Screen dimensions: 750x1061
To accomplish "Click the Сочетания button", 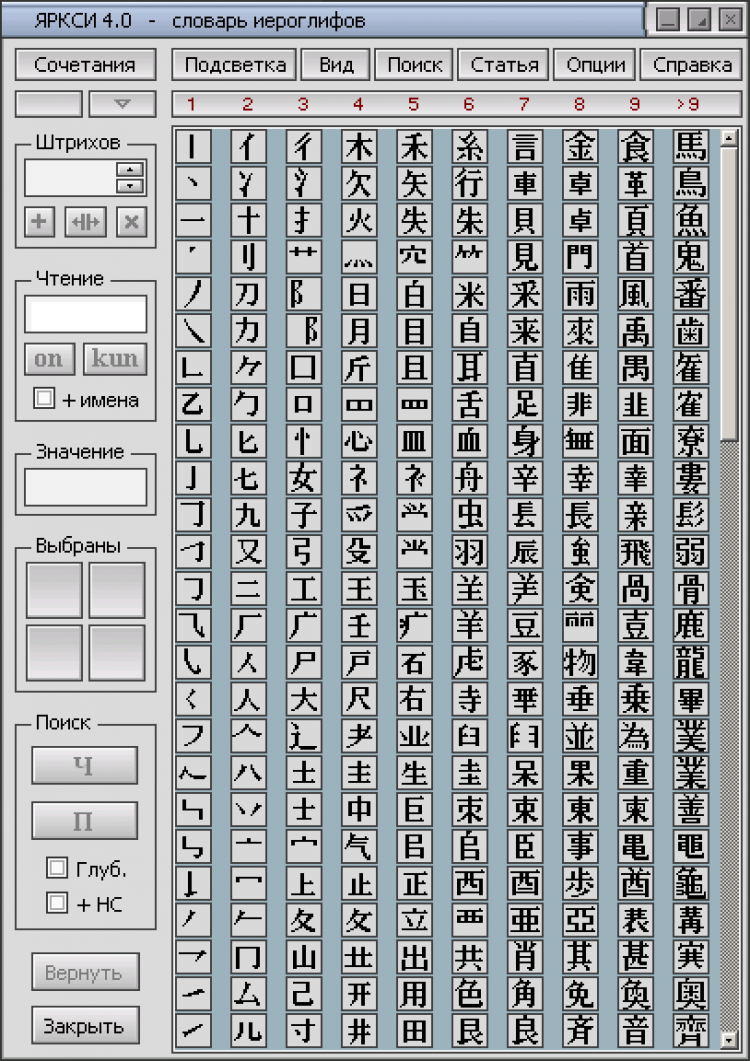I will pos(85,65).
